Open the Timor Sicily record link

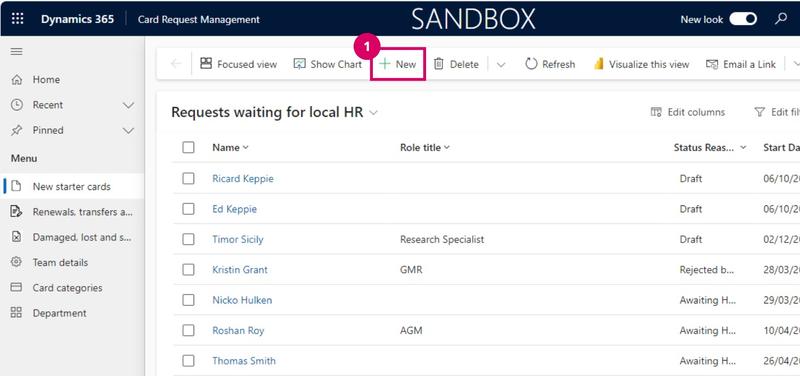[238, 239]
